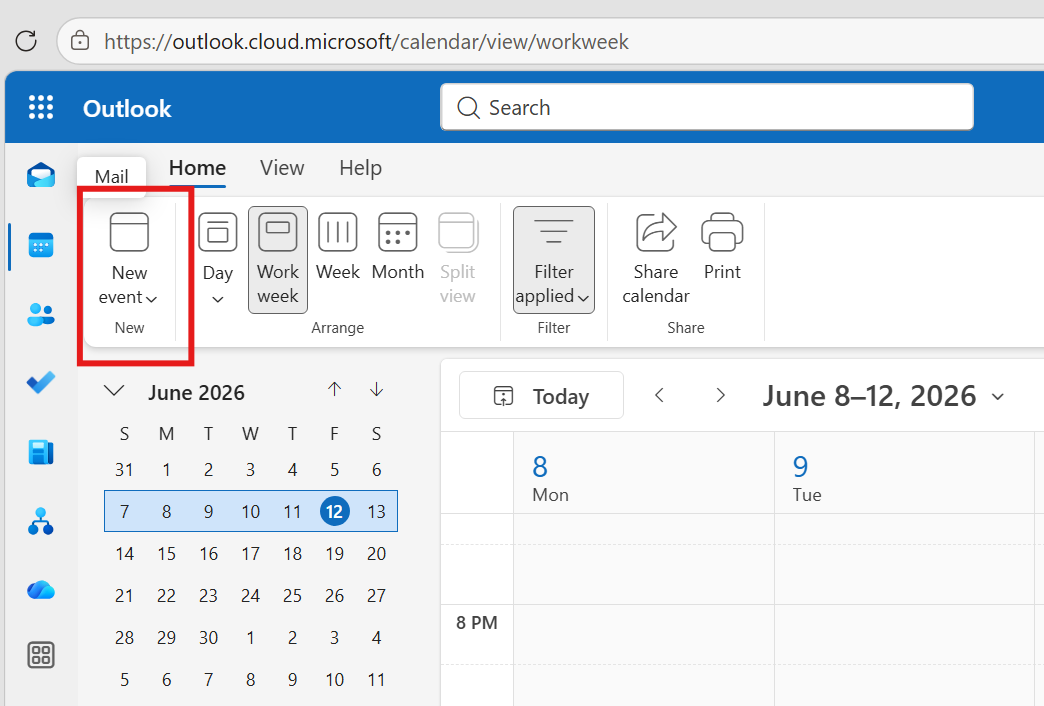Open the Org Explorer icon in sidebar
Screen dimensions: 1044x706
tap(41, 522)
